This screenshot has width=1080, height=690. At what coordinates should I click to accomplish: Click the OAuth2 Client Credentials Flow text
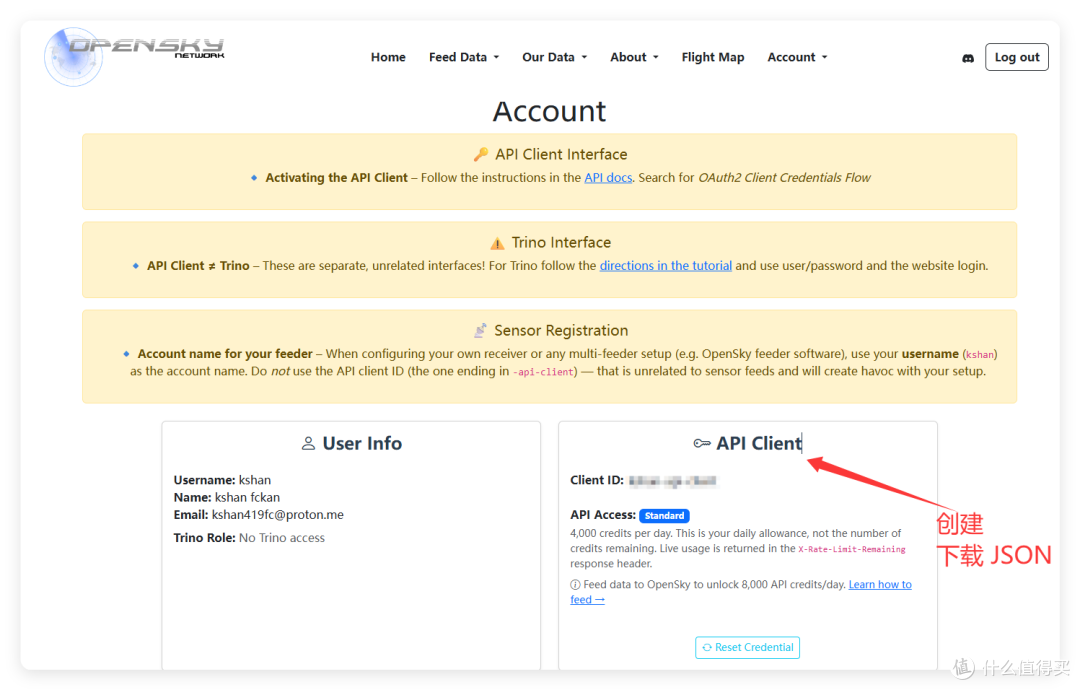click(x=785, y=178)
